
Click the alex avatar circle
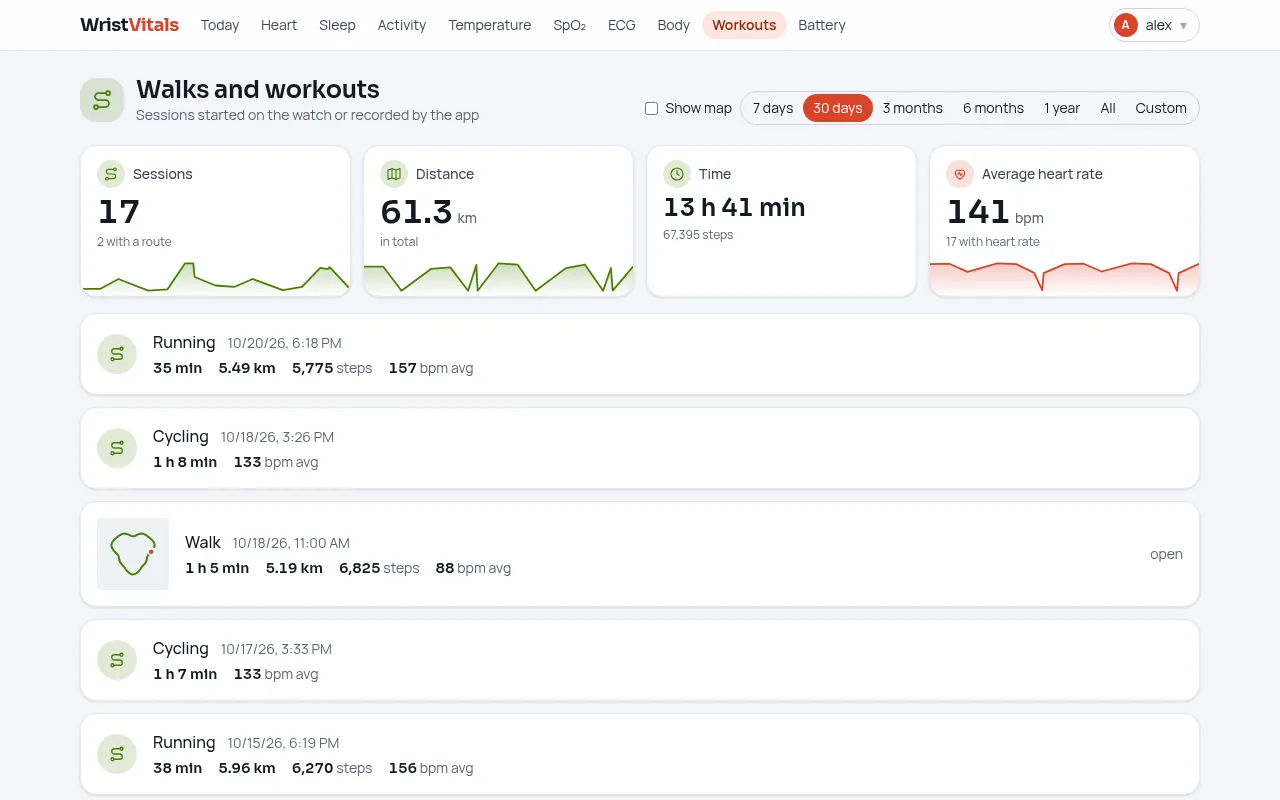tap(1126, 25)
